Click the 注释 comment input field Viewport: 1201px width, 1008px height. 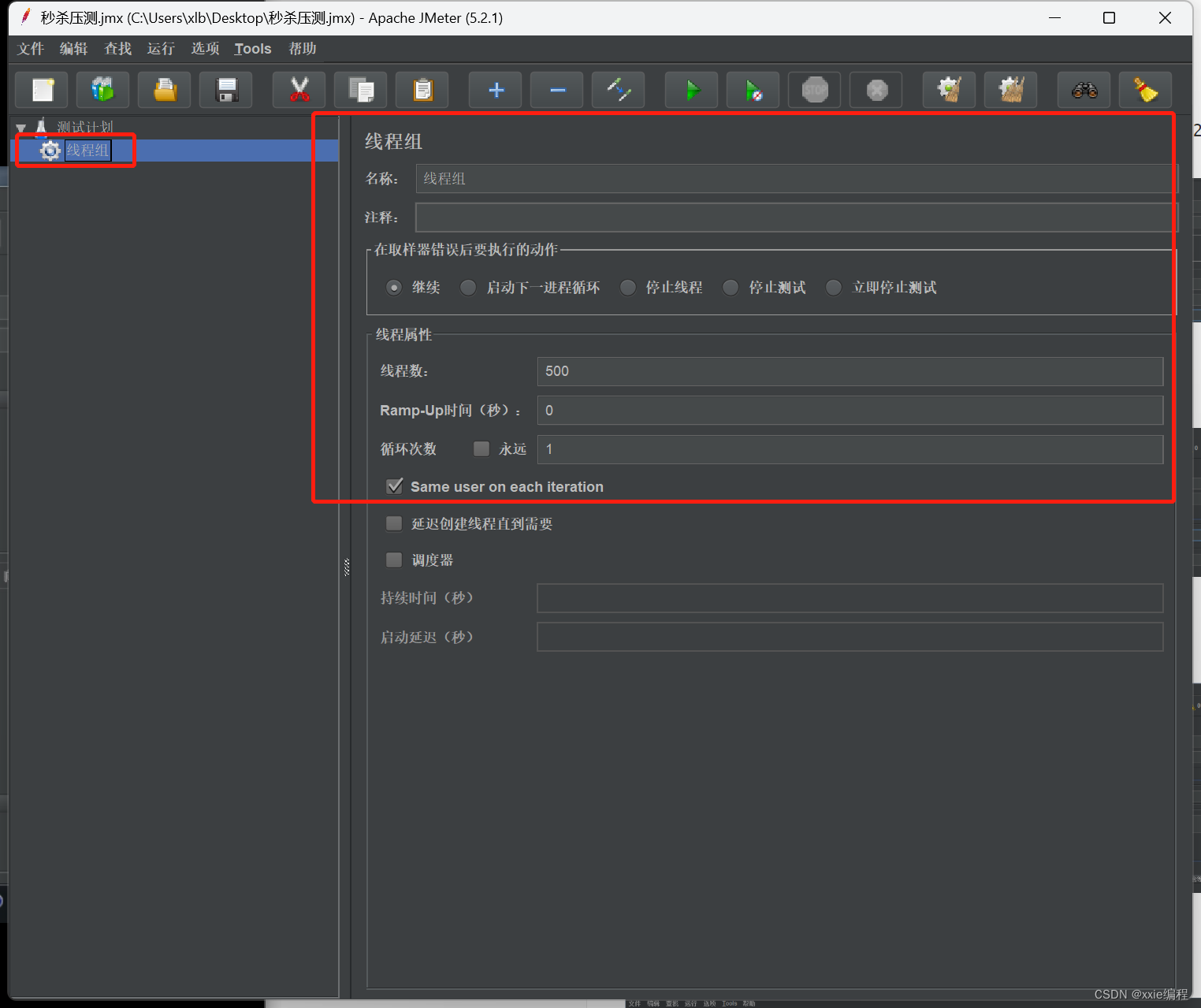[x=797, y=218]
